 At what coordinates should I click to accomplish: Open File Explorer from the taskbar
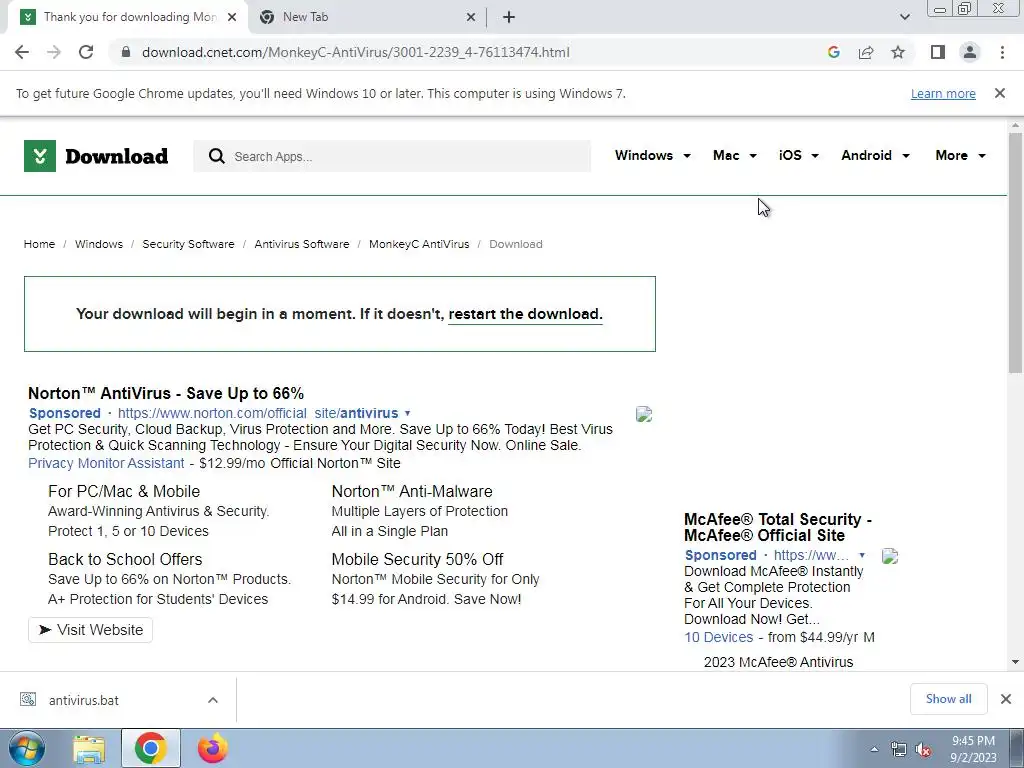89,749
